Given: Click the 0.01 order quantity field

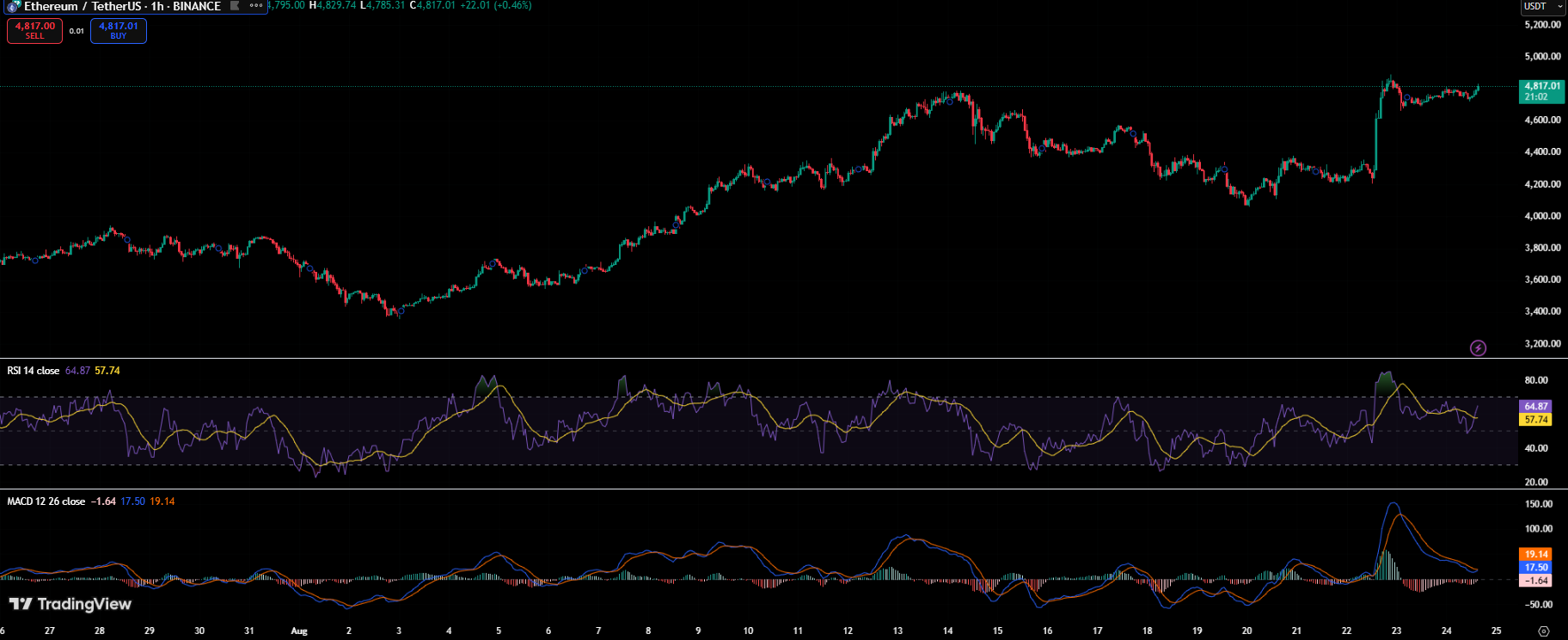Looking at the screenshot, I should click(77, 31).
